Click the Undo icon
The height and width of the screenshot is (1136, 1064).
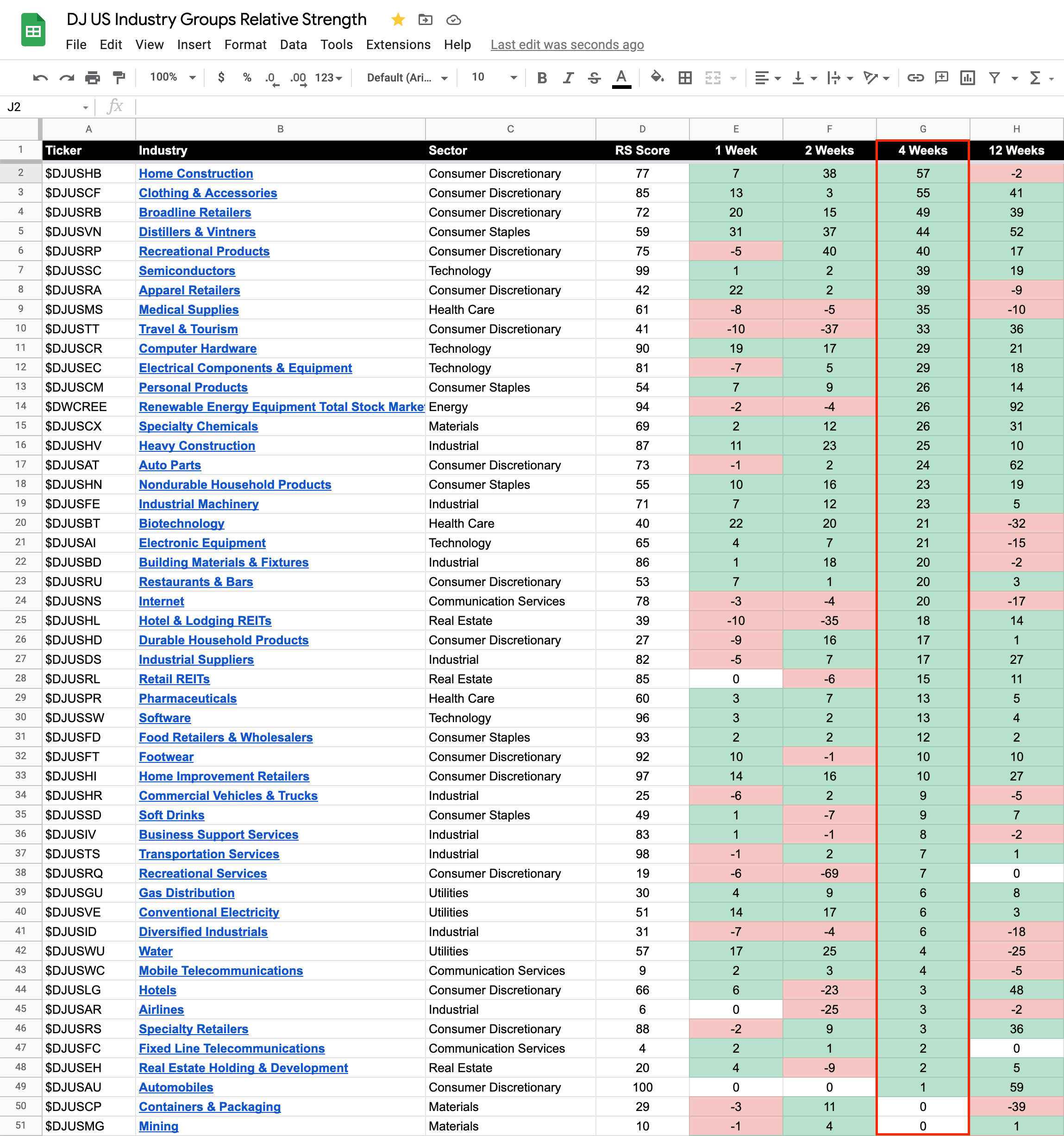(x=40, y=78)
